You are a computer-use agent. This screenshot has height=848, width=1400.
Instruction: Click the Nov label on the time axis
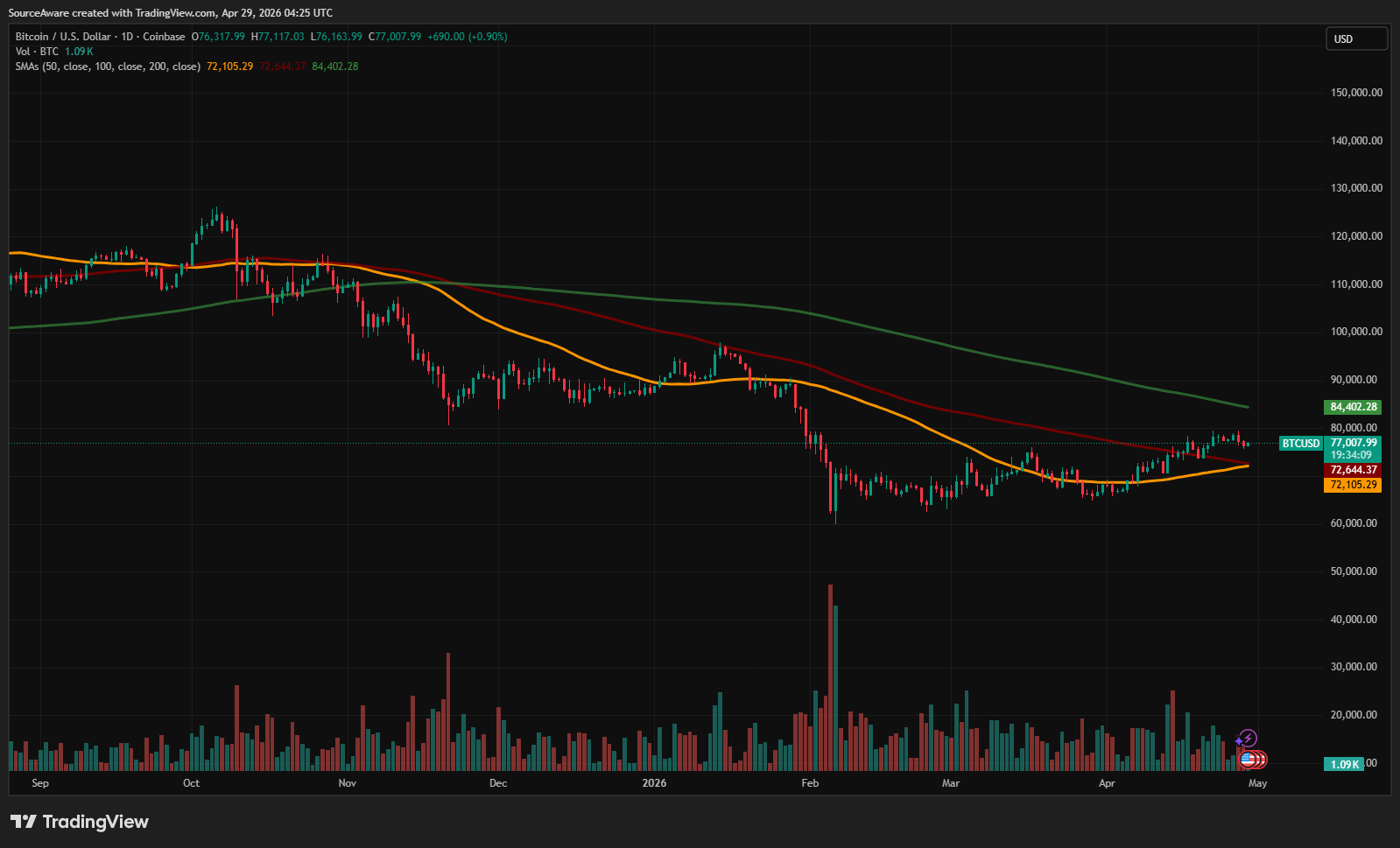348,783
